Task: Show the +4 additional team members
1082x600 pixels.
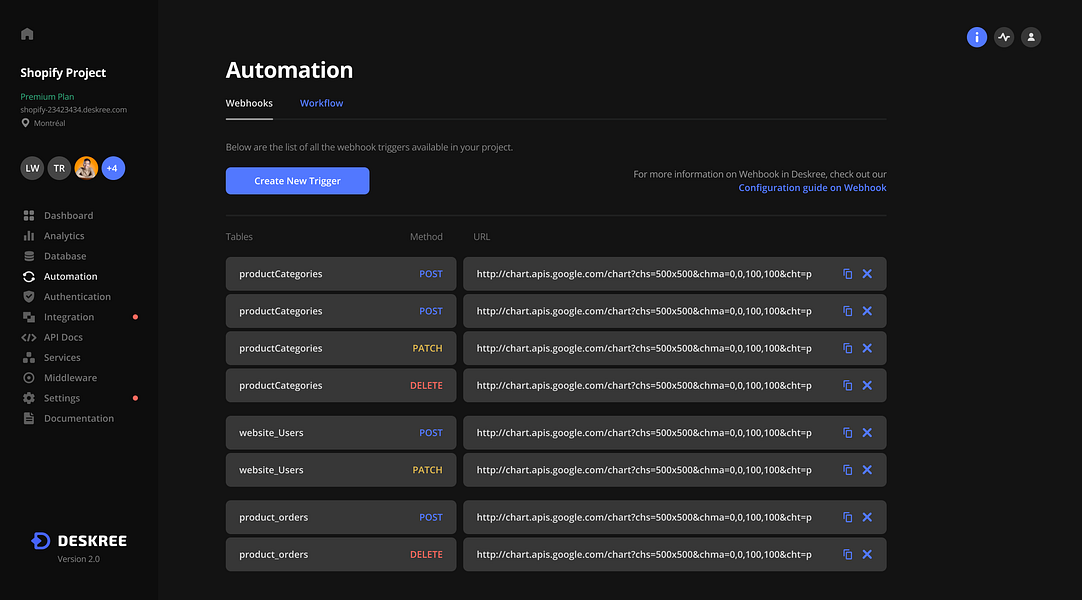Action: 112,168
